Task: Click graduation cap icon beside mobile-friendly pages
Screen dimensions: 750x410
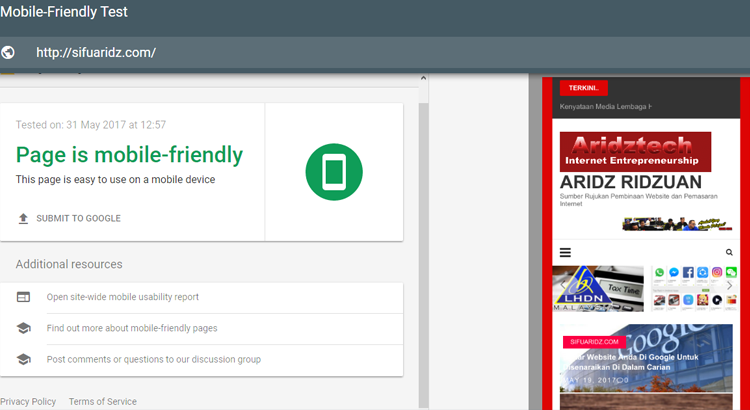Action: [x=23, y=328]
